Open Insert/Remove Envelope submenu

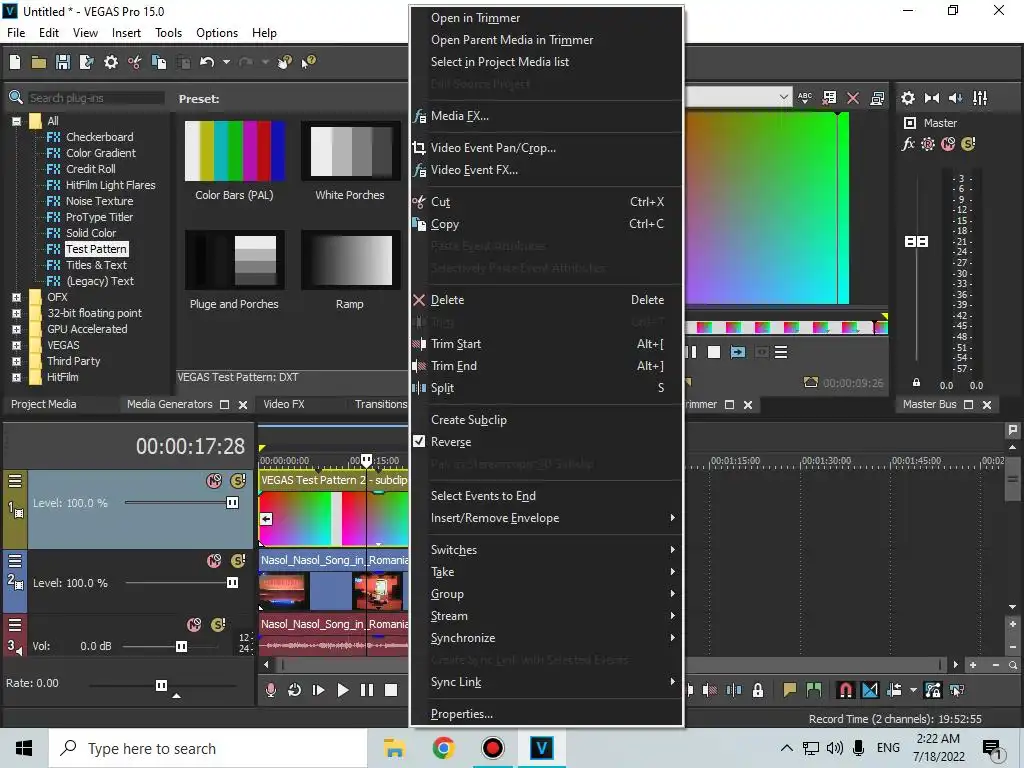[x=547, y=518]
